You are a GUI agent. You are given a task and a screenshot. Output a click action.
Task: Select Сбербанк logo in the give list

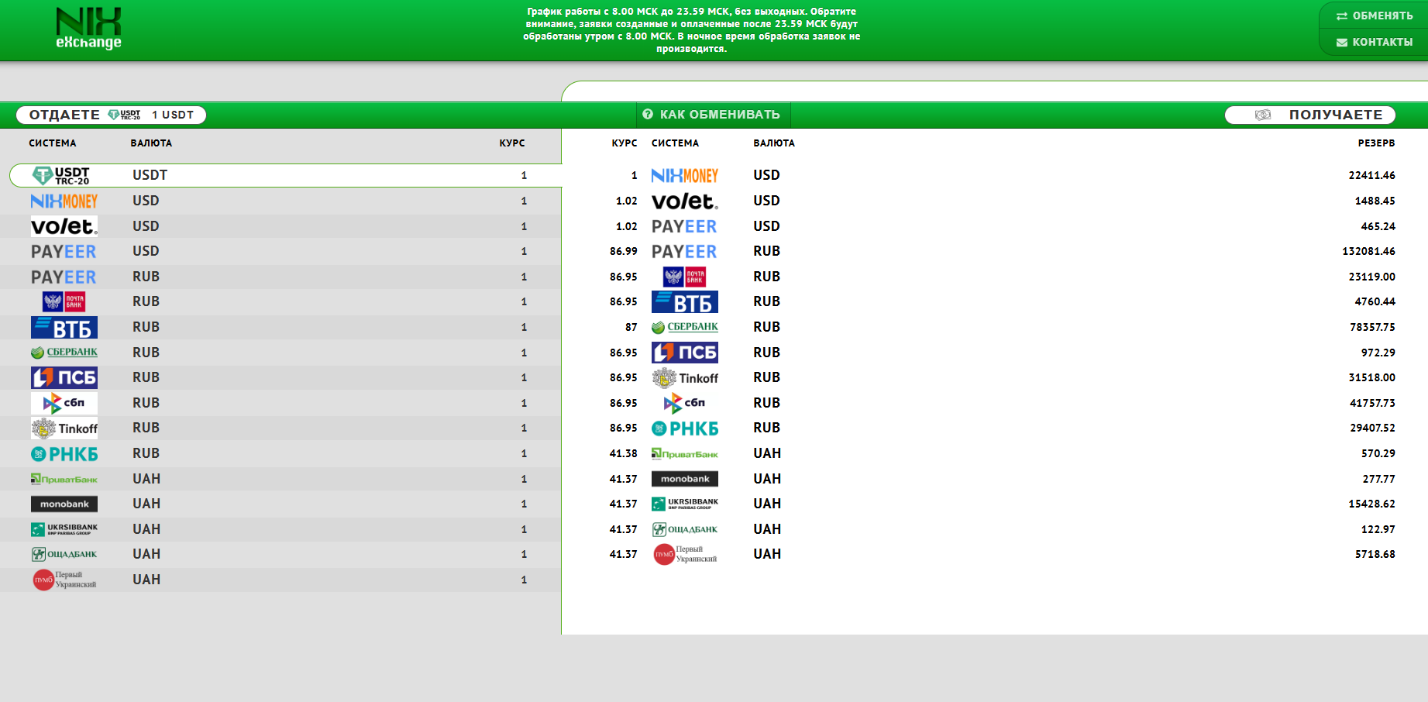pos(64,352)
